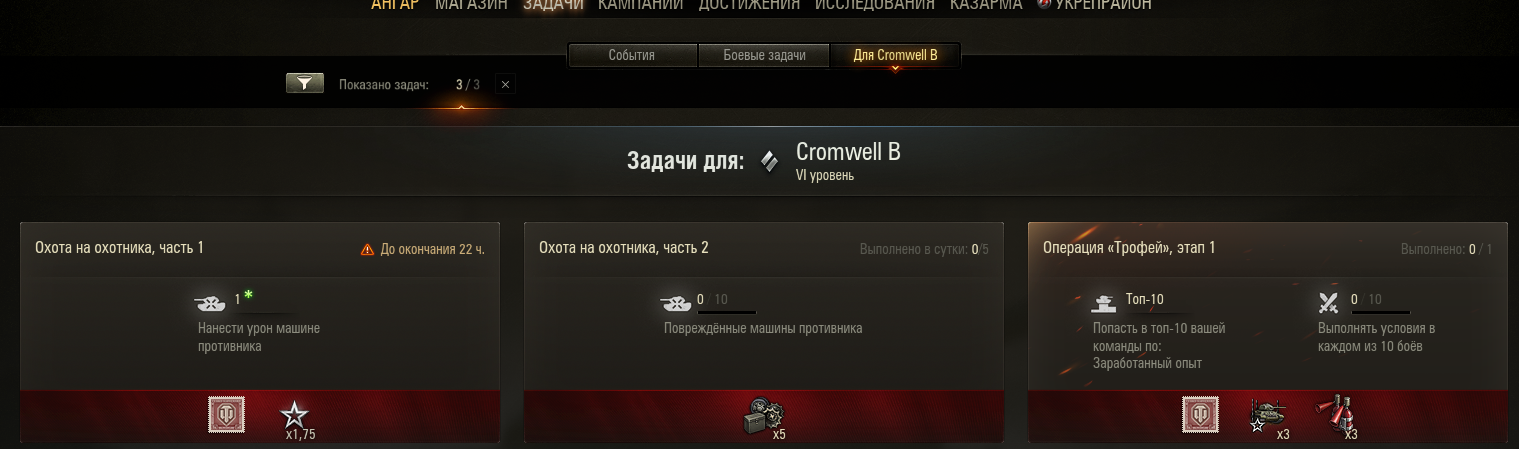The width and height of the screenshot is (1519, 449).
Task: Click the stamp reward in Операция Трофей card
Action: tap(1200, 414)
